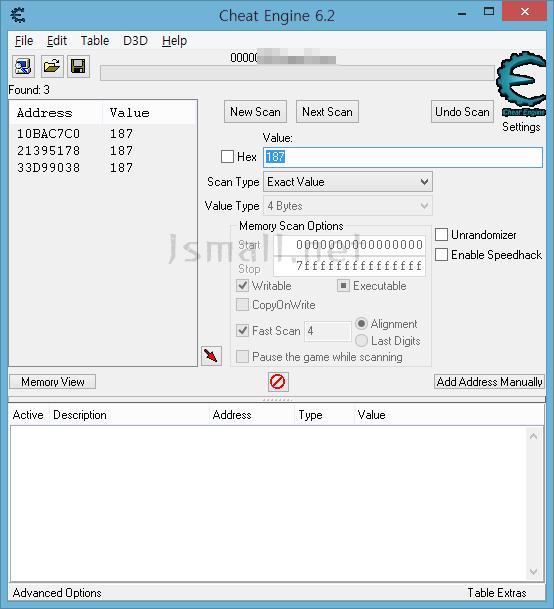Click the Value column header in results
This screenshot has height=609, width=554.
click(149, 113)
